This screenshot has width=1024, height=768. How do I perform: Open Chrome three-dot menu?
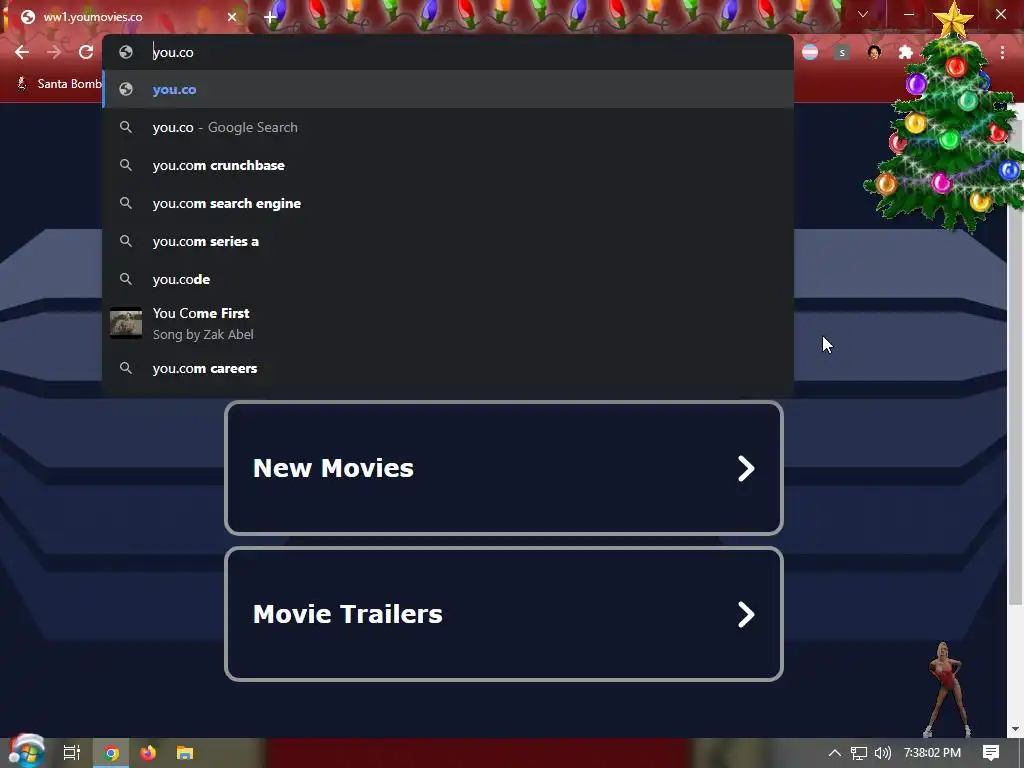click(1002, 52)
